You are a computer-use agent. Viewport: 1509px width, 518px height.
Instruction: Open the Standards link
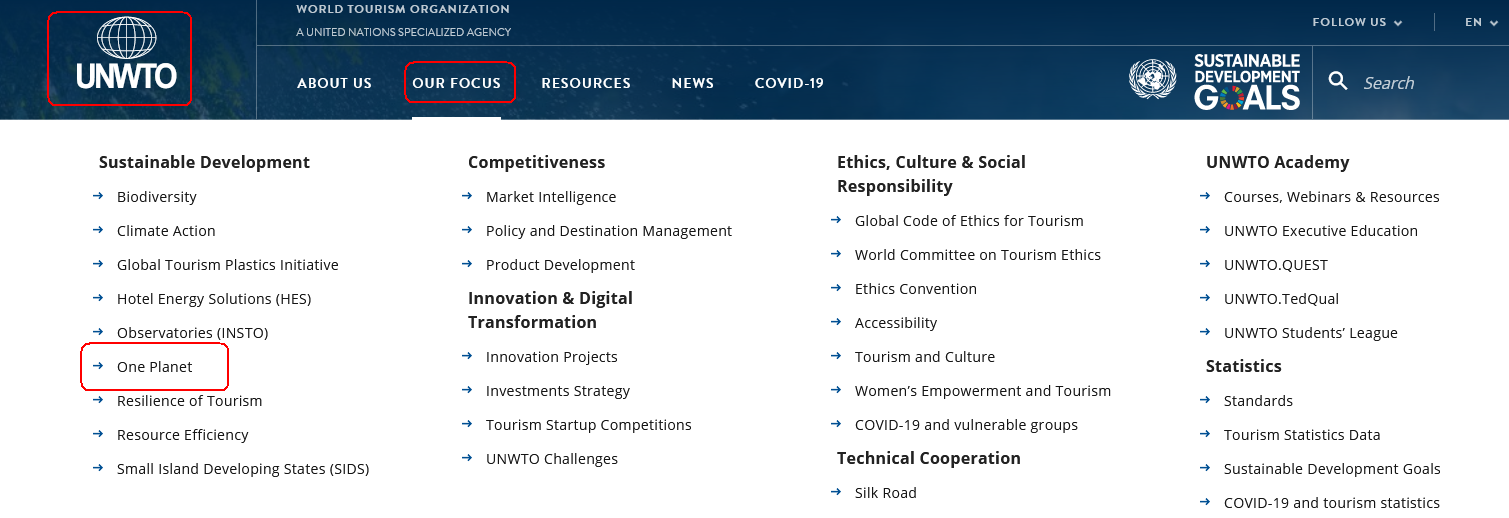click(1258, 401)
